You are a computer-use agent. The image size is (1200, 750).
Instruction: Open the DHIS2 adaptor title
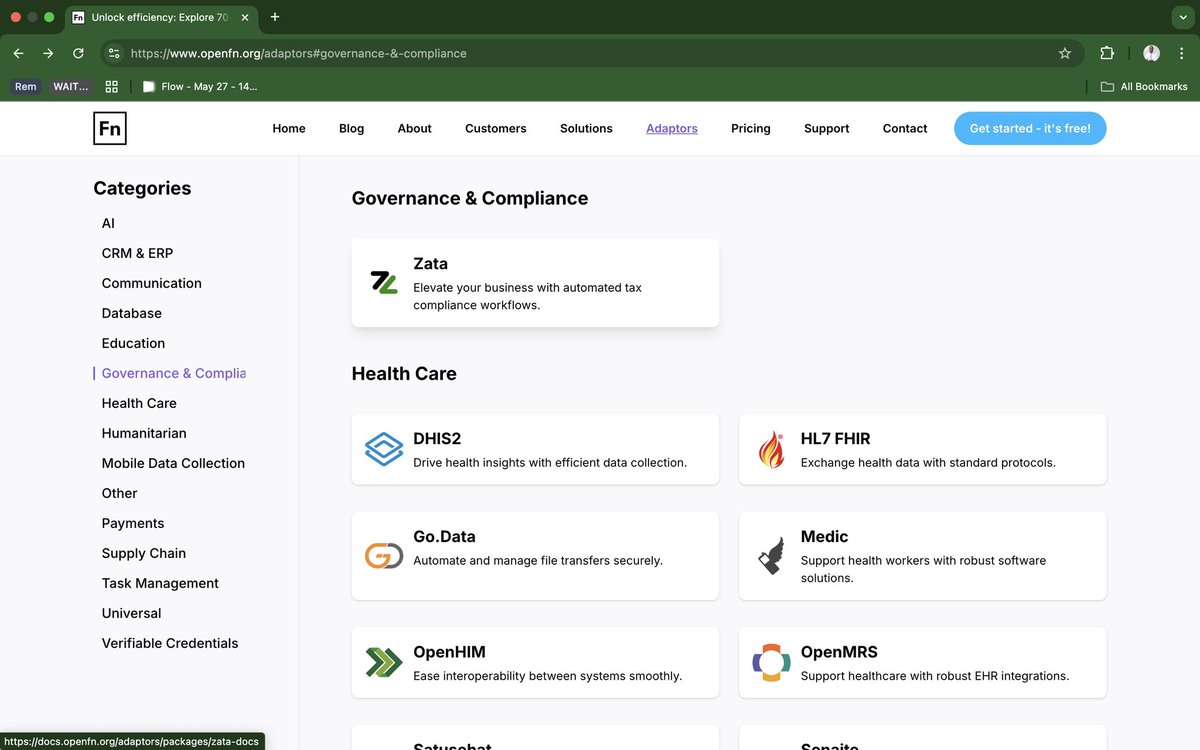(x=437, y=439)
